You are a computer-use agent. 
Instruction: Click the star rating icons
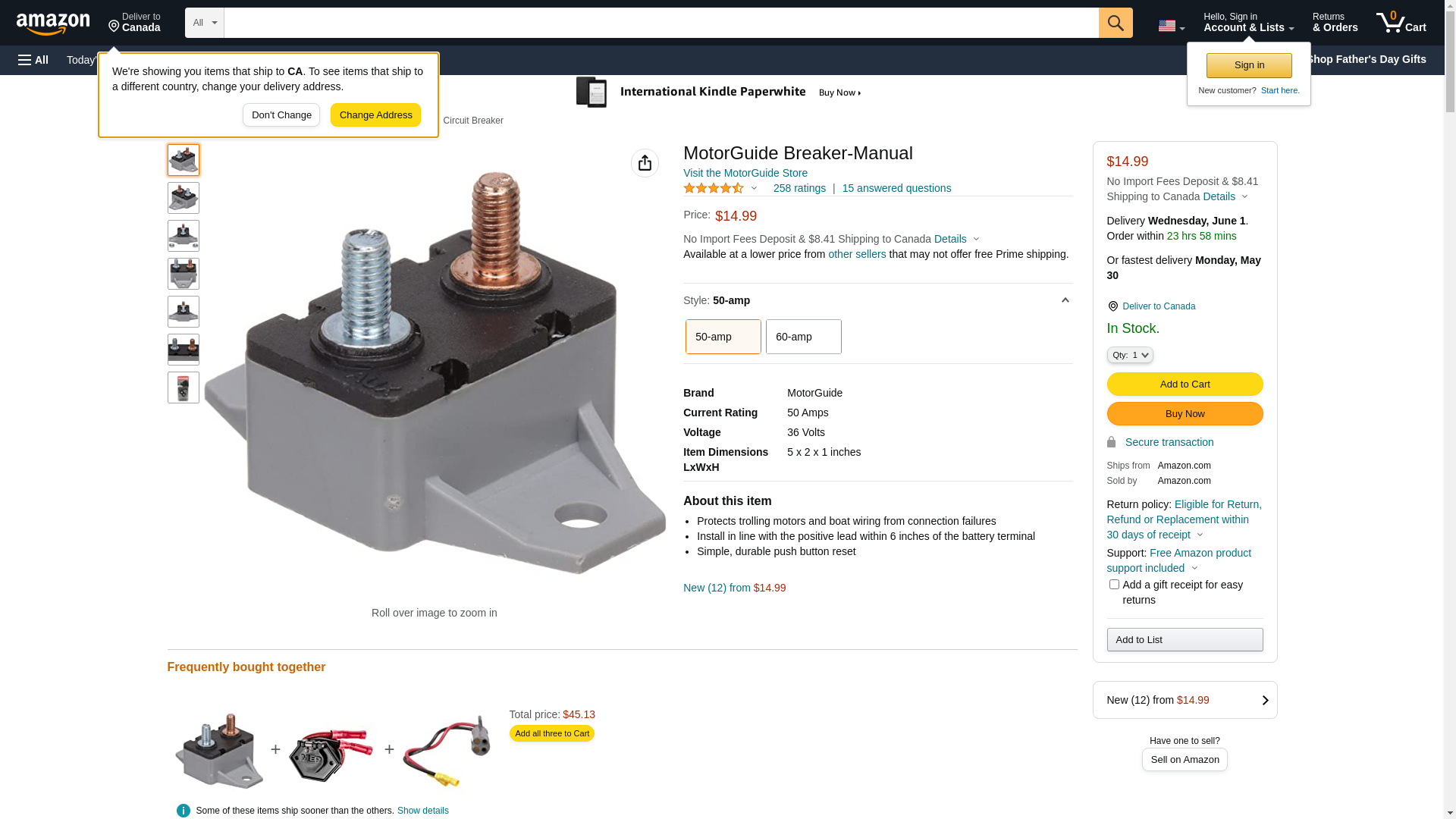[x=714, y=188]
